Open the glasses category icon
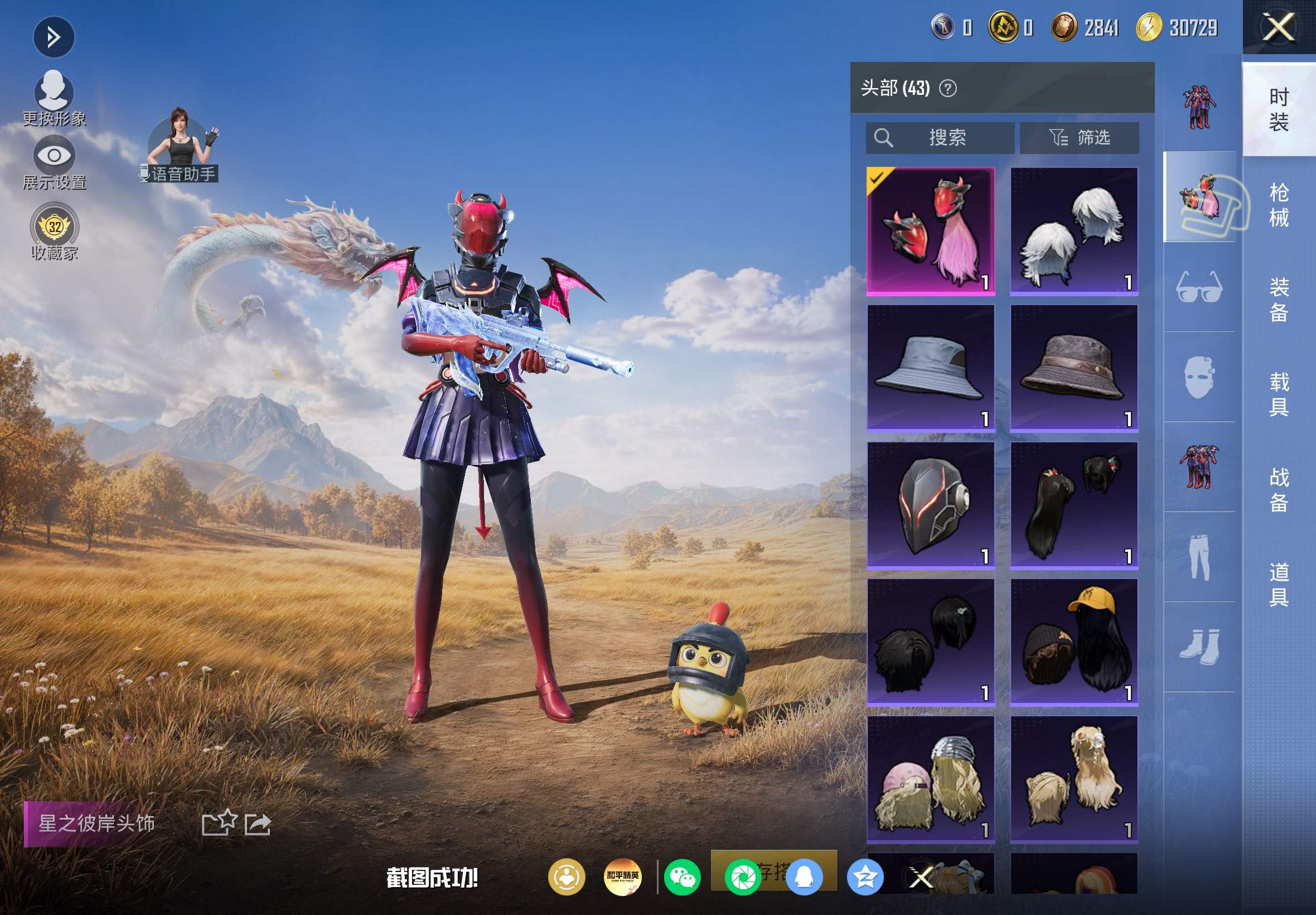This screenshot has height=915, width=1316. click(1198, 287)
